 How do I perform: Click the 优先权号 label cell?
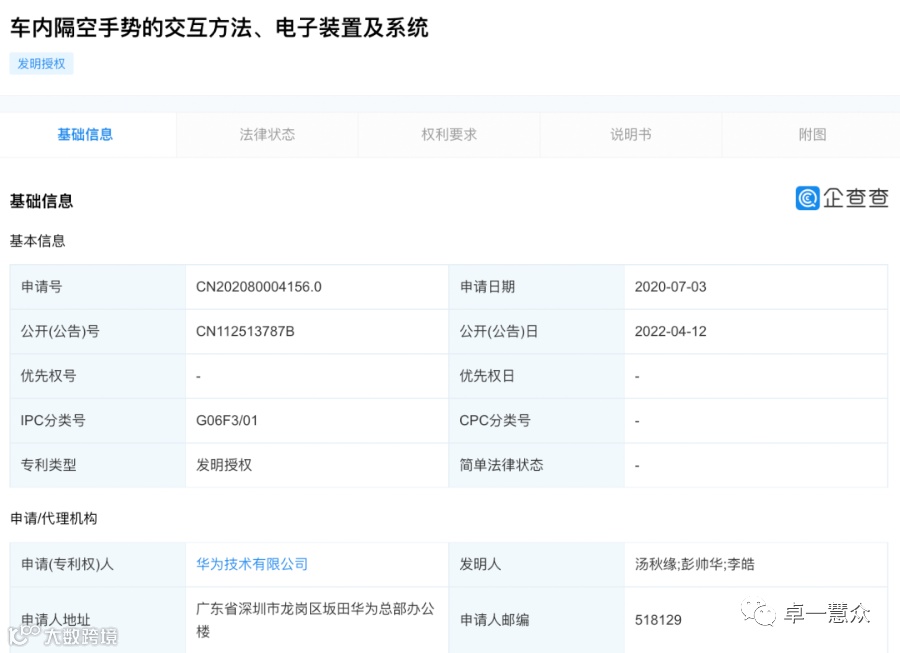click(x=98, y=376)
